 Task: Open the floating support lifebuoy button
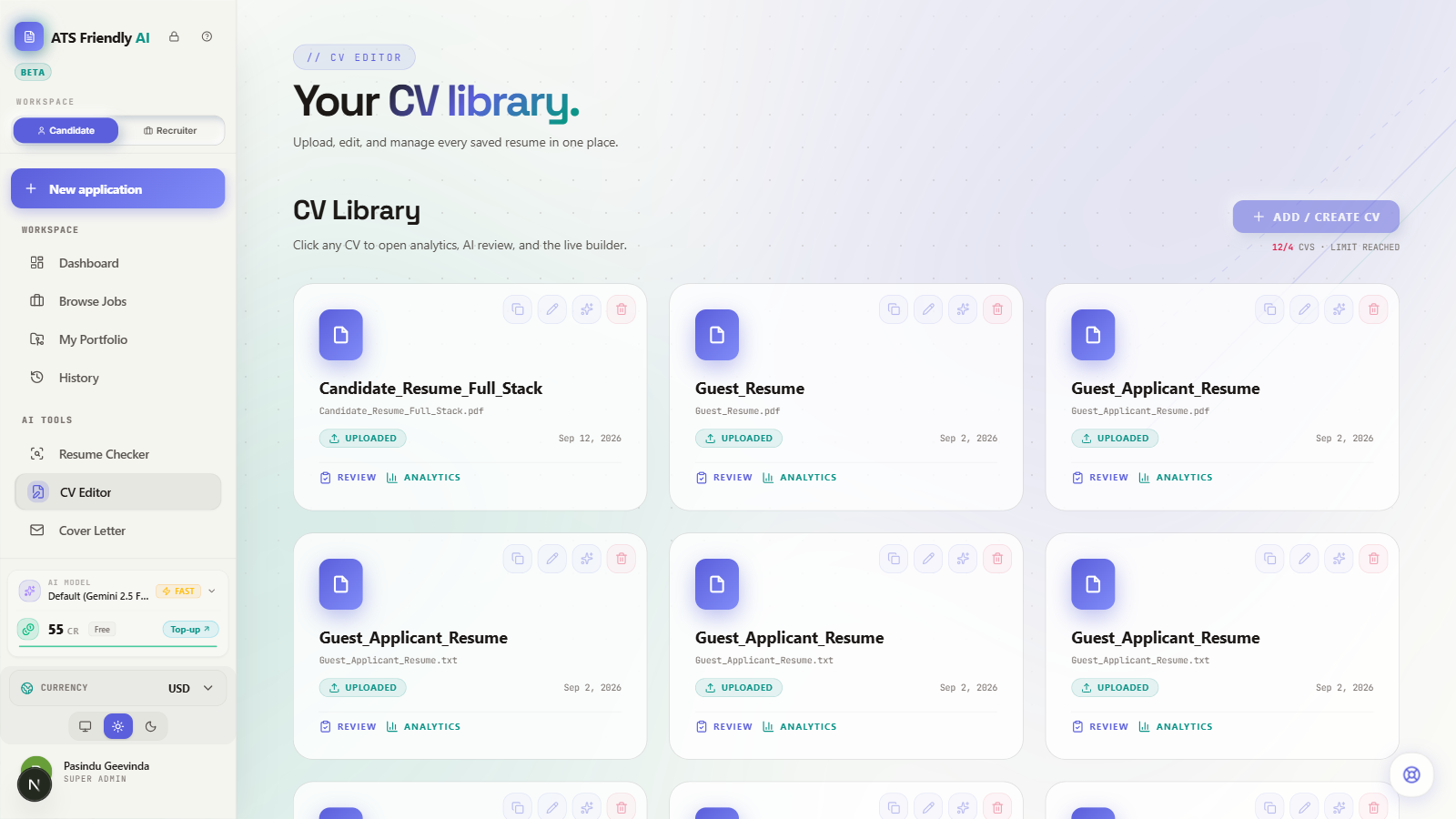[1411, 774]
